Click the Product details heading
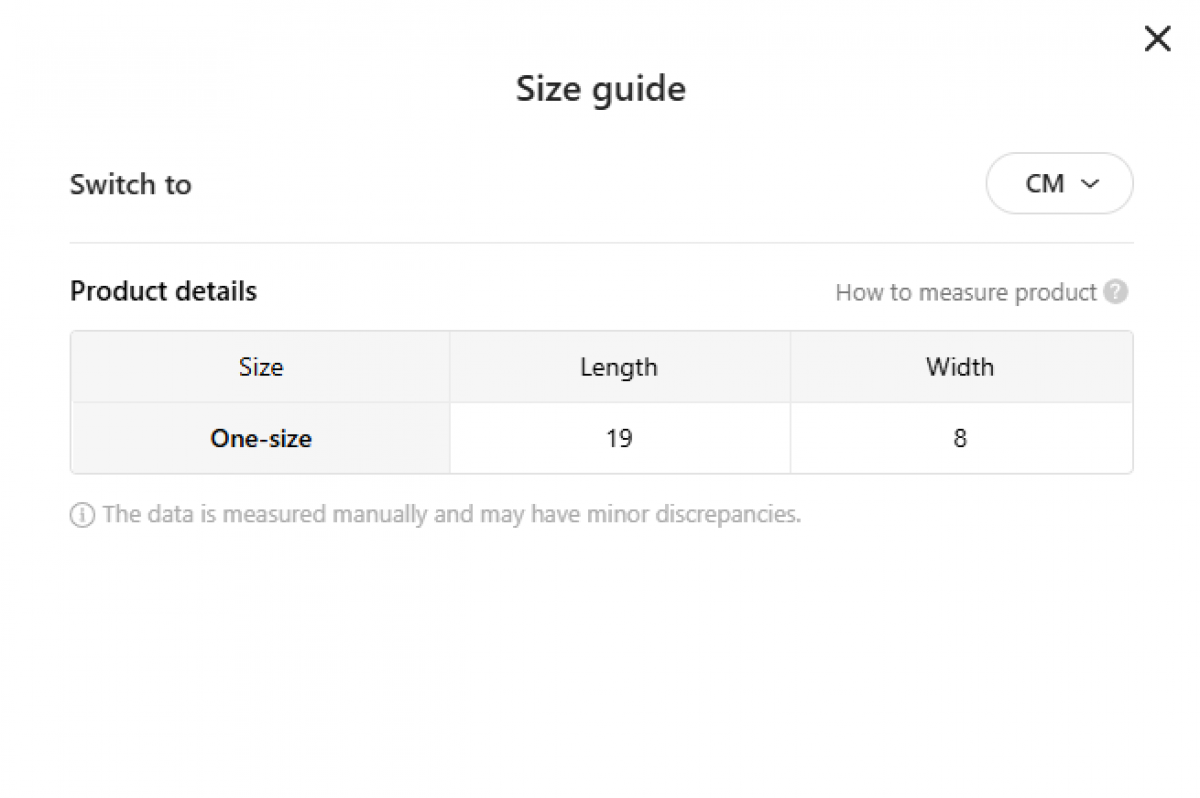This screenshot has width=1200, height=798. tap(163, 291)
